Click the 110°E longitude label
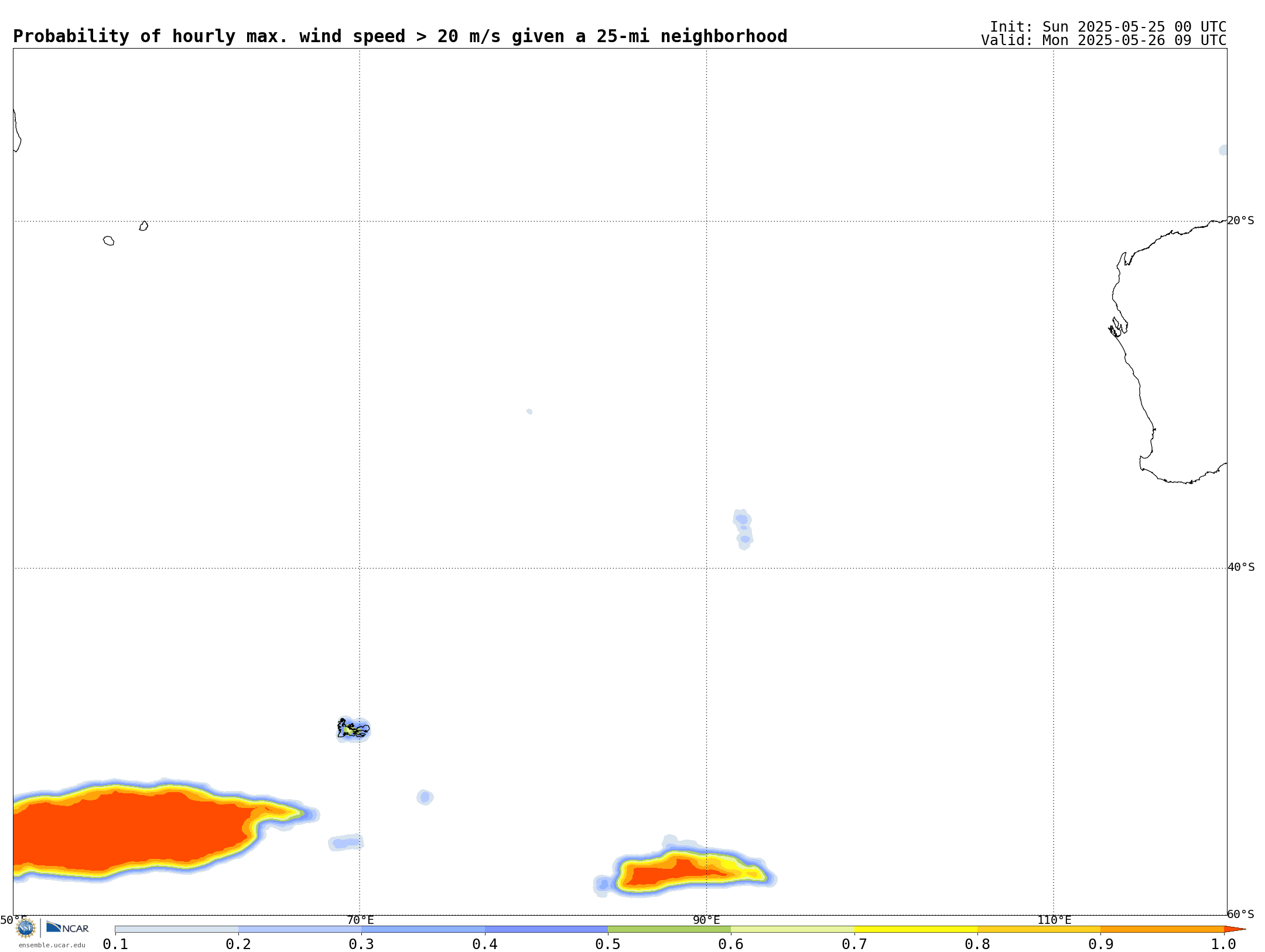The width and height of the screenshot is (1265, 952). coord(1054,920)
